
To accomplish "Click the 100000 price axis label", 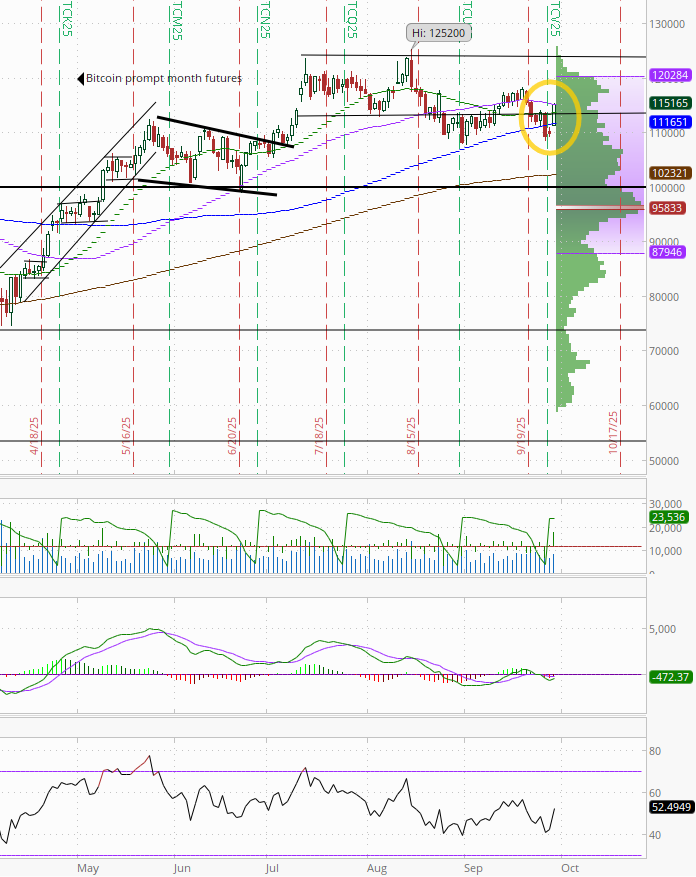I will coord(667,188).
